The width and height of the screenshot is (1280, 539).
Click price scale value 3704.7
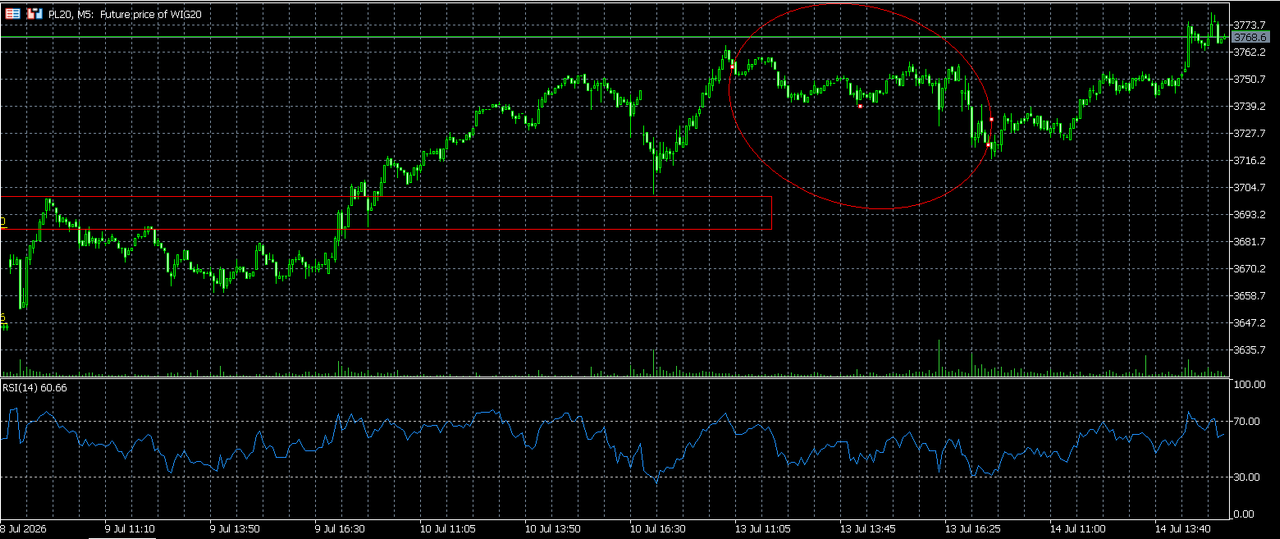click(1250, 187)
